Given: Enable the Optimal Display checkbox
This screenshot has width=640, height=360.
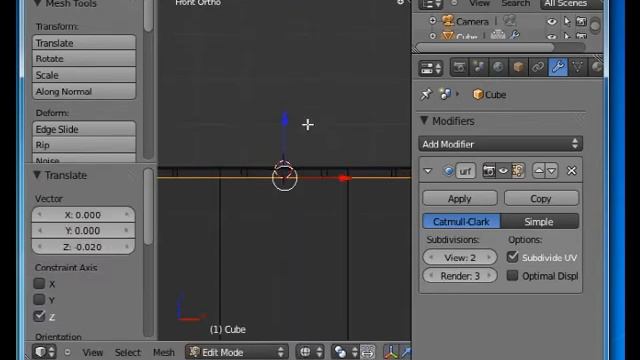Looking at the screenshot, I should tap(512, 276).
